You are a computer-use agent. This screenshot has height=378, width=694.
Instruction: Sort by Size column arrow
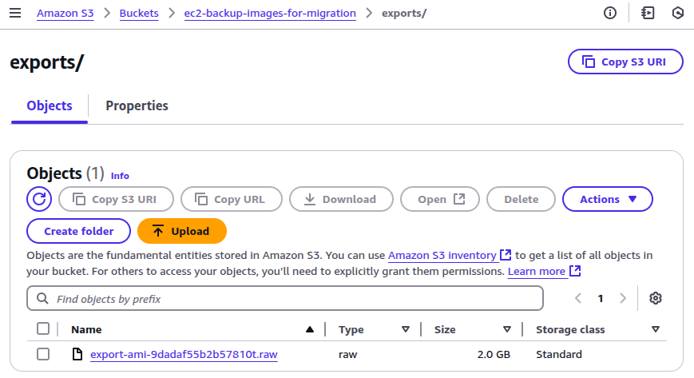click(x=507, y=329)
